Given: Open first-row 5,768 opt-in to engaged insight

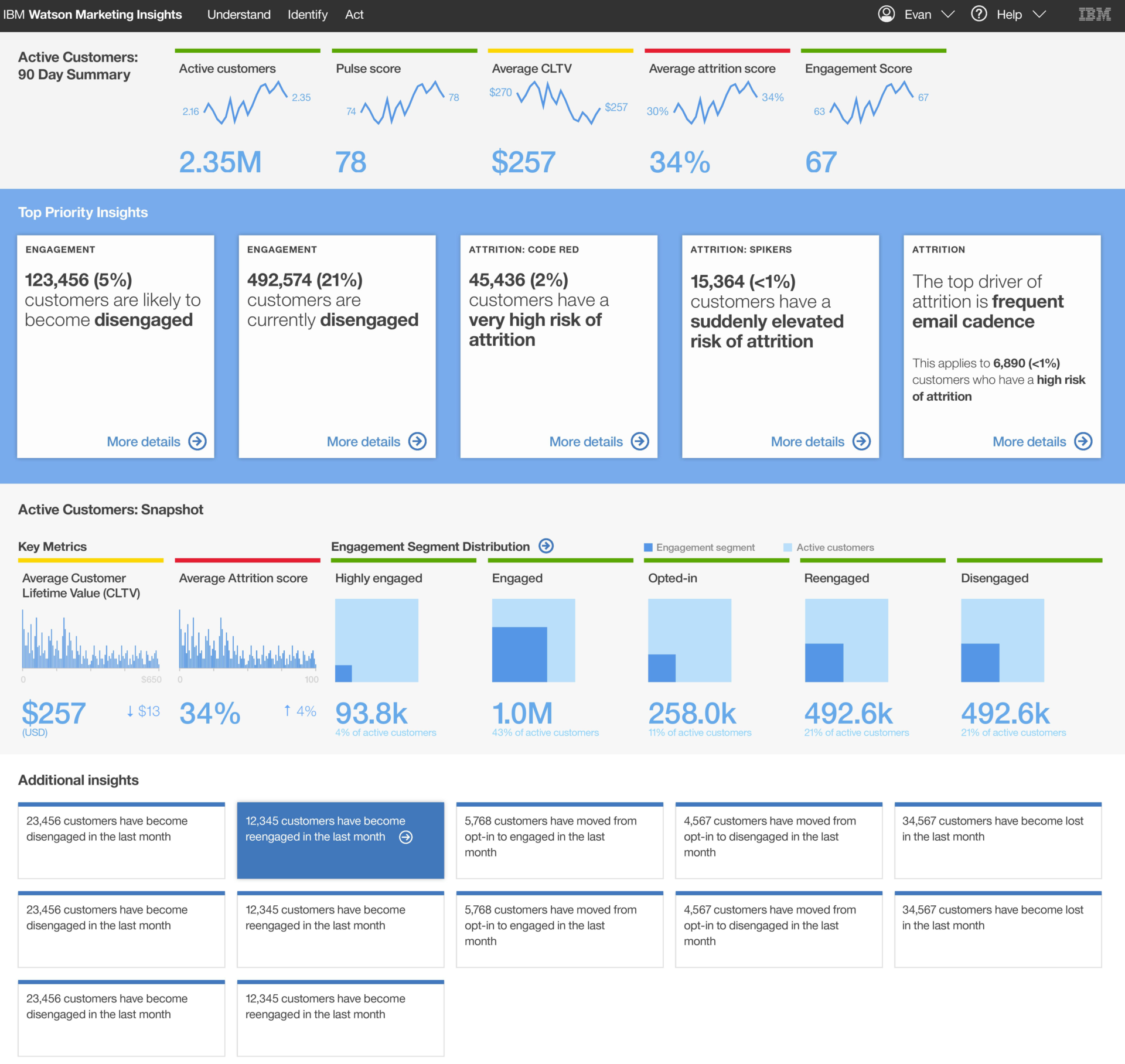Looking at the screenshot, I should 560,840.
